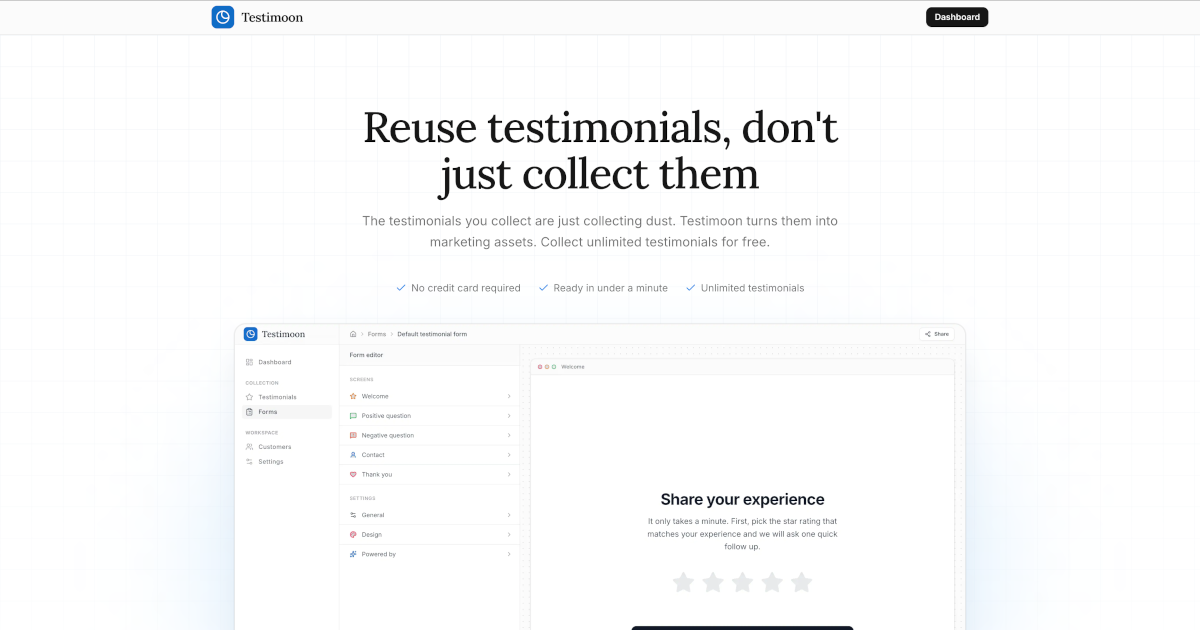
Task: Click the black Dashboard button in top navbar
Action: pos(957,17)
